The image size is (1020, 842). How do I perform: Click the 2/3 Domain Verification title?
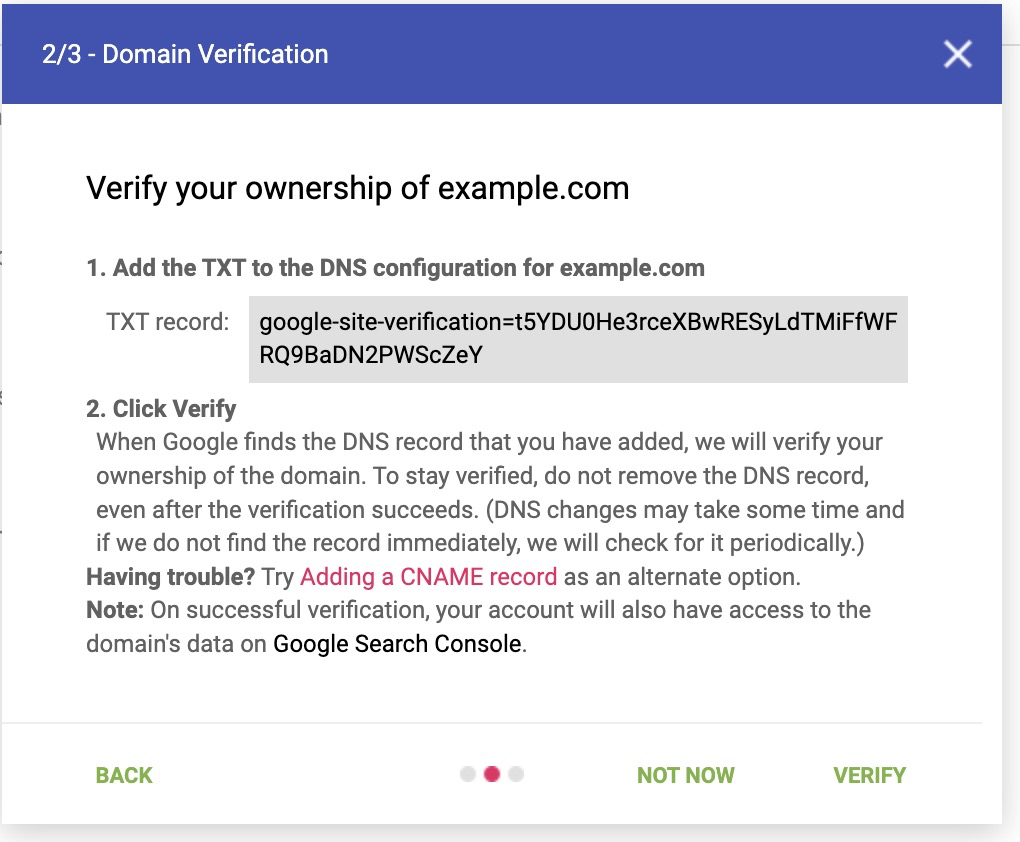click(183, 54)
